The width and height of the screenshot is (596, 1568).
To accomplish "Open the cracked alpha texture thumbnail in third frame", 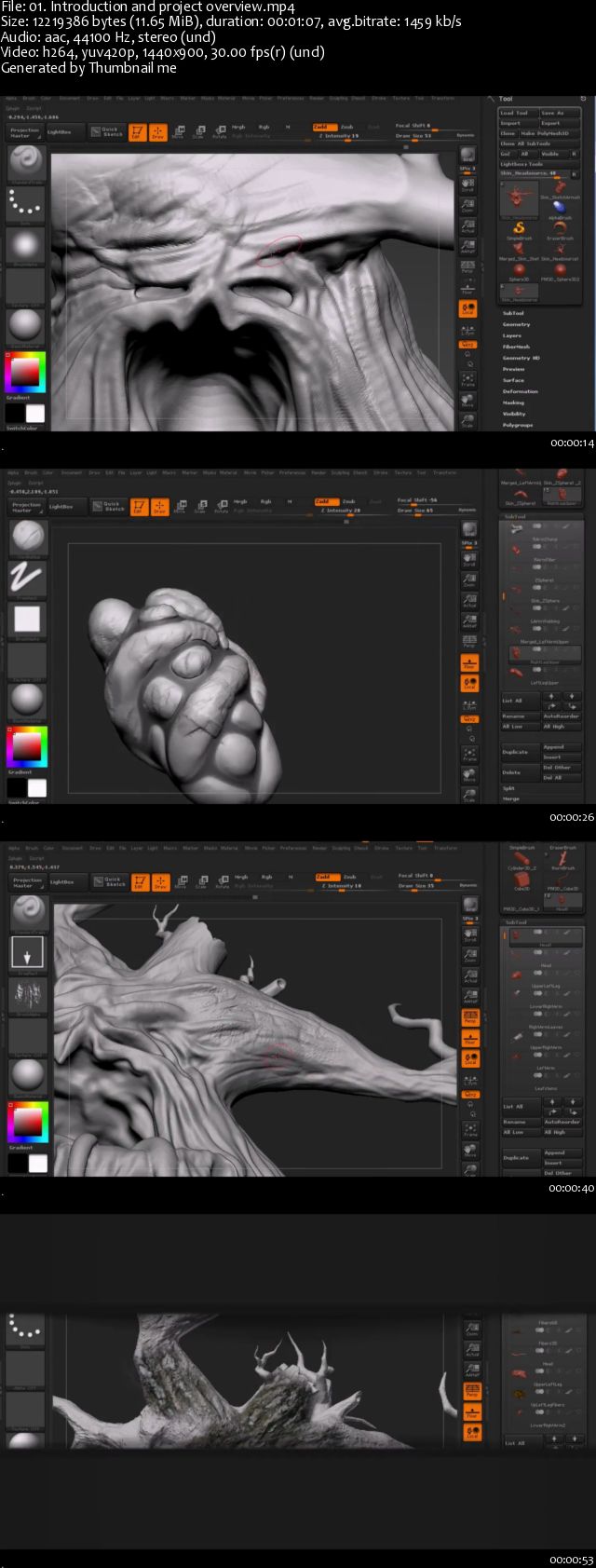I will tap(26, 996).
